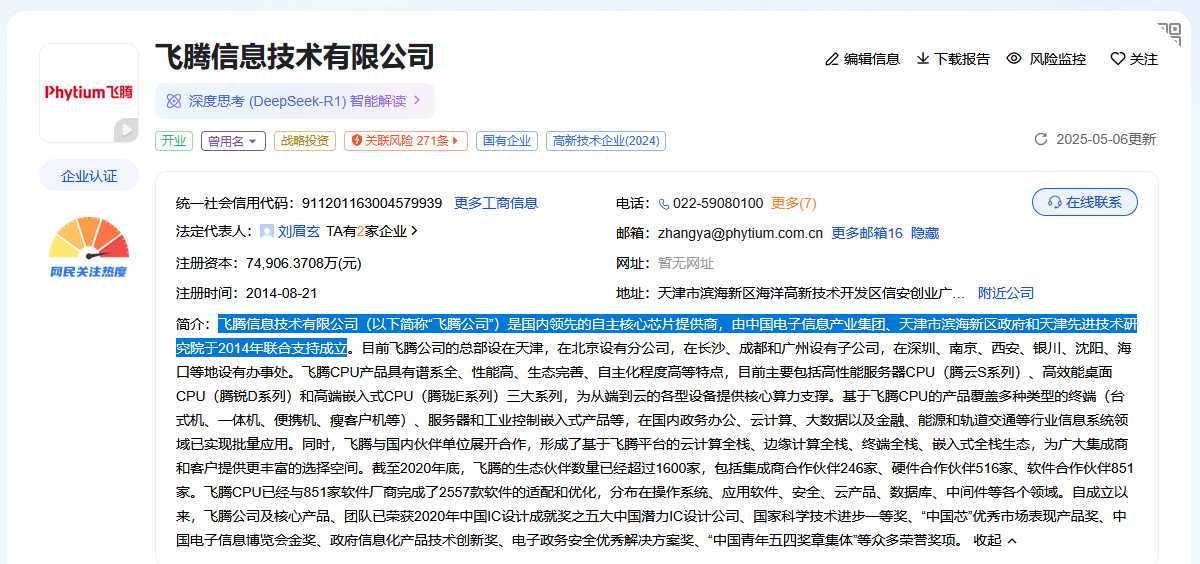Click the credit code 911201163004579939

pyautogui.click(x=372, y=203)
